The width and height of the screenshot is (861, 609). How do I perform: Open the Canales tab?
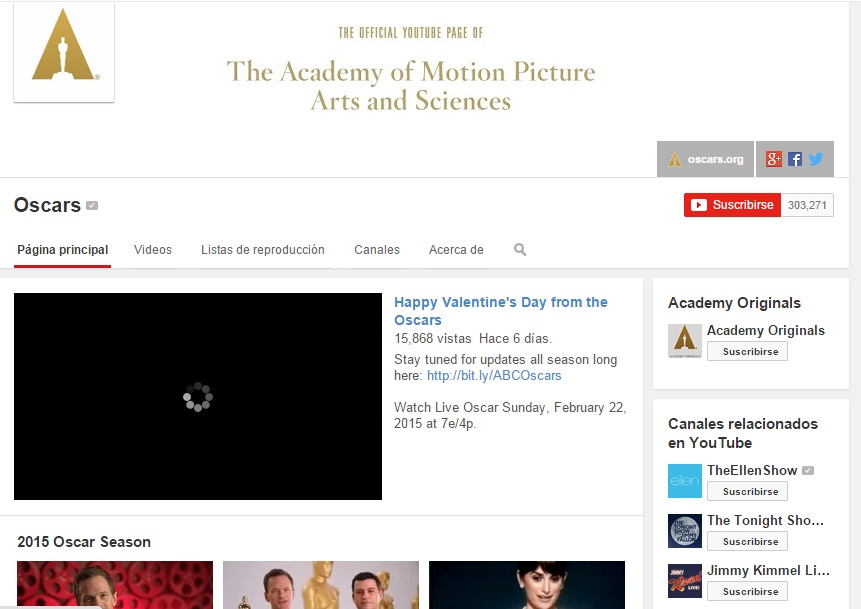pyautogui.click(x=377, y=250)
